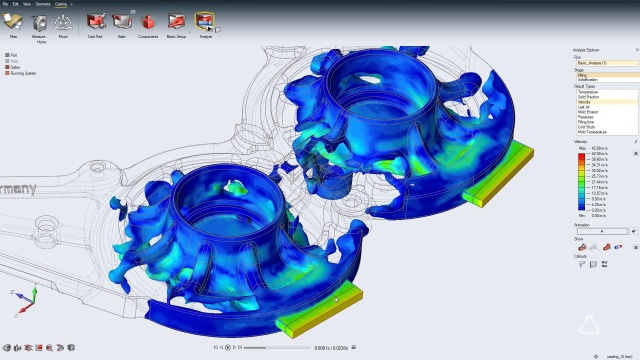Open velocity legend options menu

click(636, 153)
